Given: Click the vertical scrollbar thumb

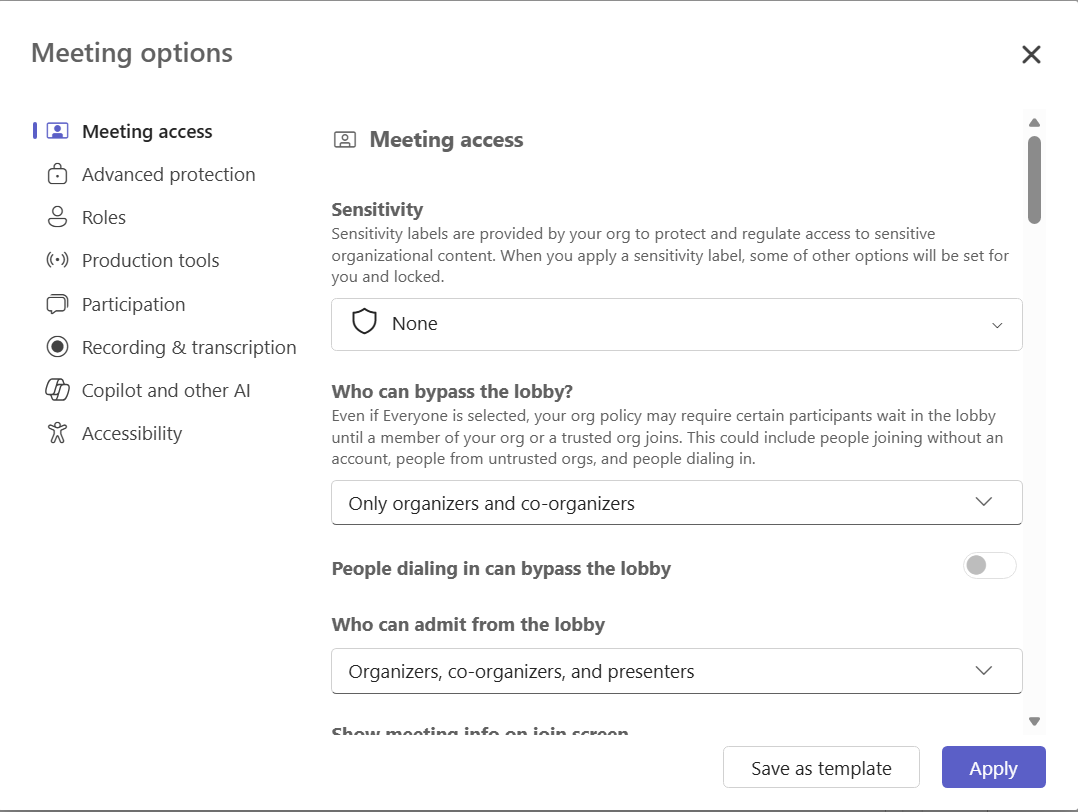Looking at the screenshot, I should [x=1034, y=180].
